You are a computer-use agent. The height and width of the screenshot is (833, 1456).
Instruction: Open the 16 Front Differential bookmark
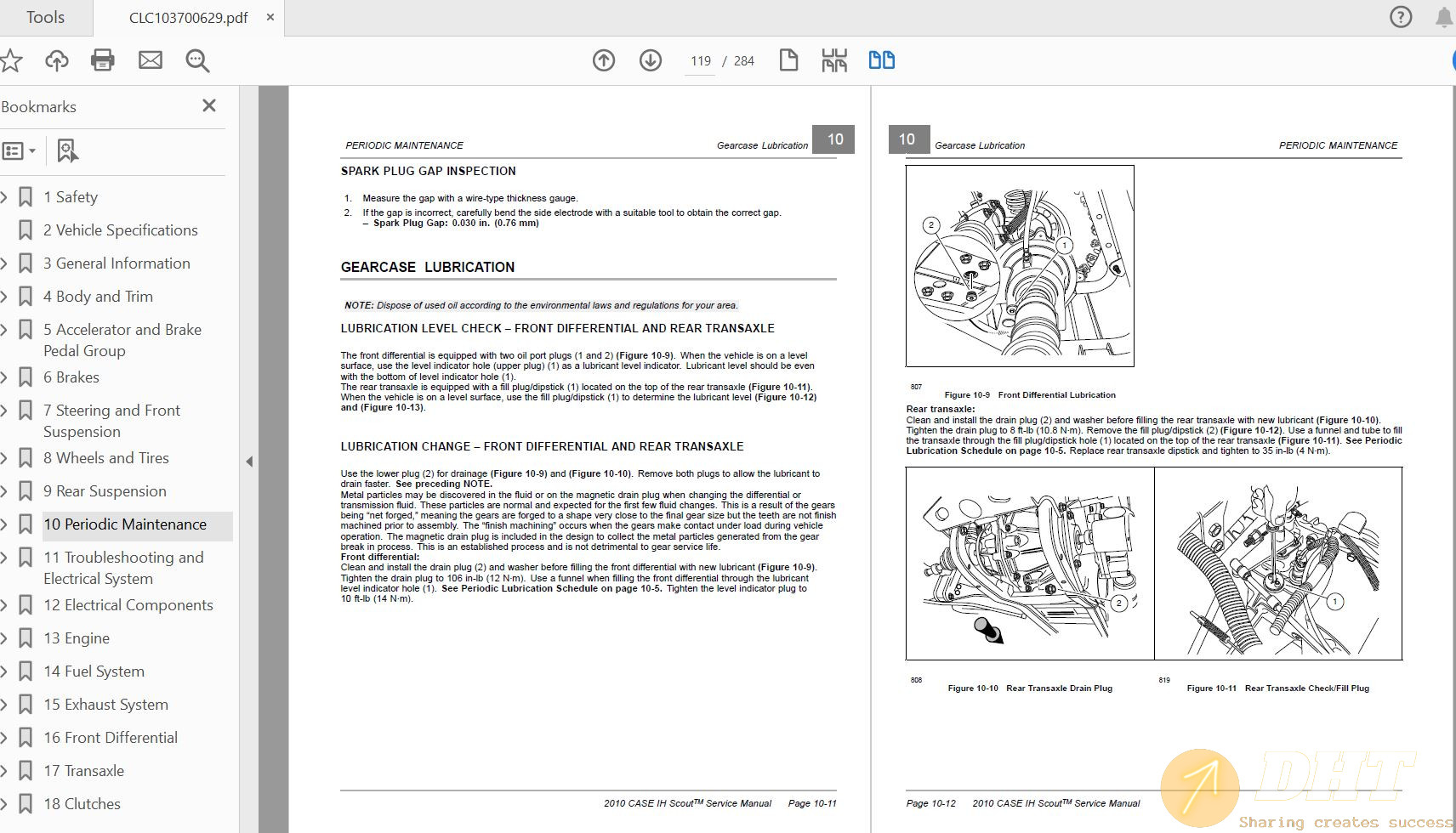(111, 738)
